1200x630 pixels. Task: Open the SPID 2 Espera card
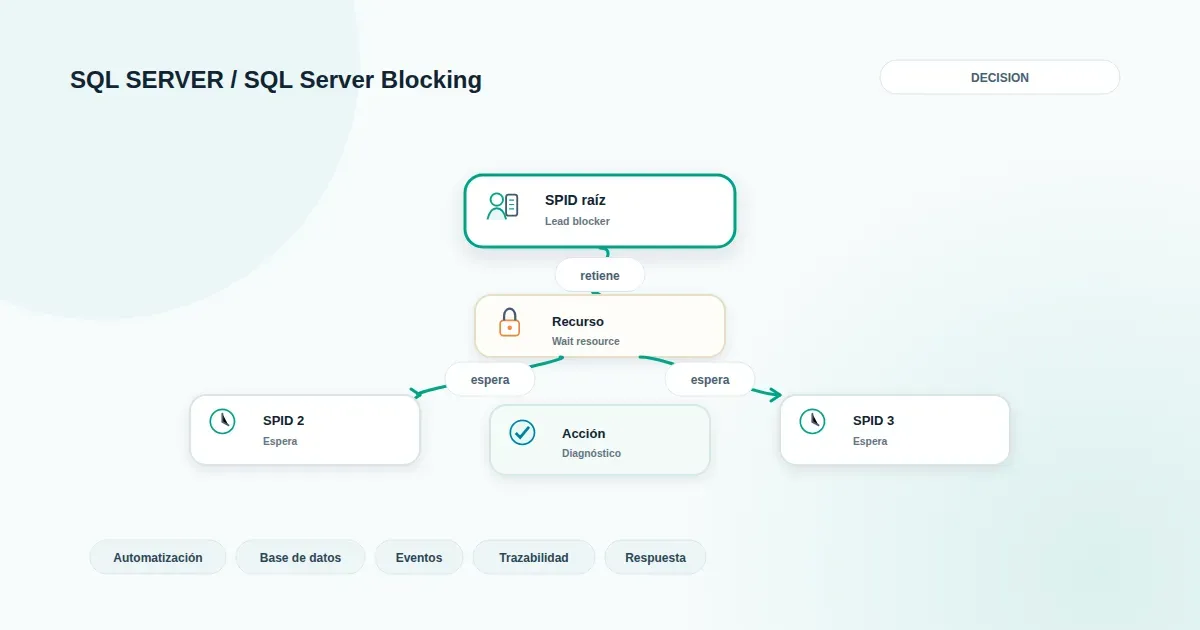(305, 430)
